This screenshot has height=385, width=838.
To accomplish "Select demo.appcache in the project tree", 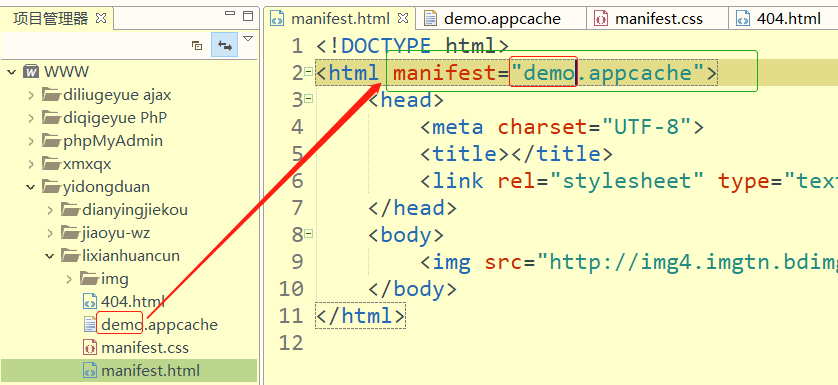I will pos(159,325).
